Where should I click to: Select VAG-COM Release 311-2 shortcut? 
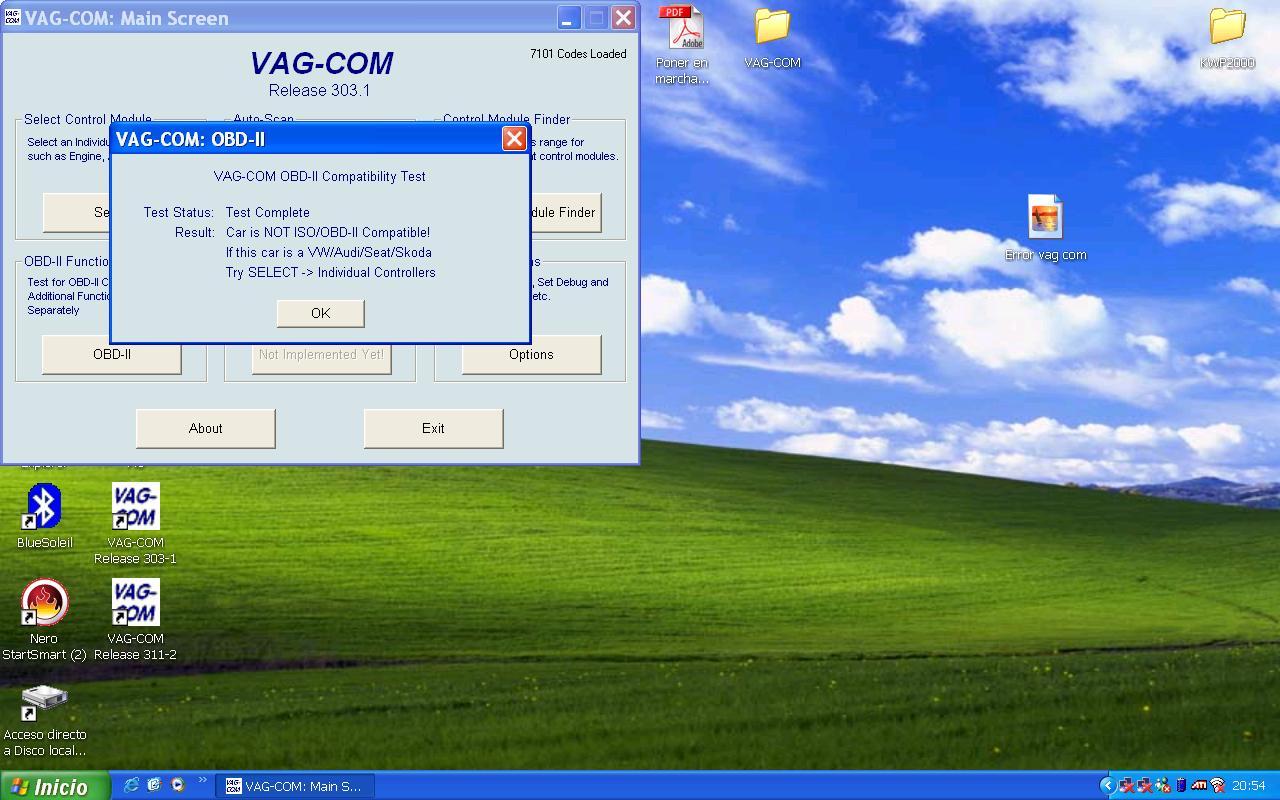pyautogui.click(x=135, y=619)
